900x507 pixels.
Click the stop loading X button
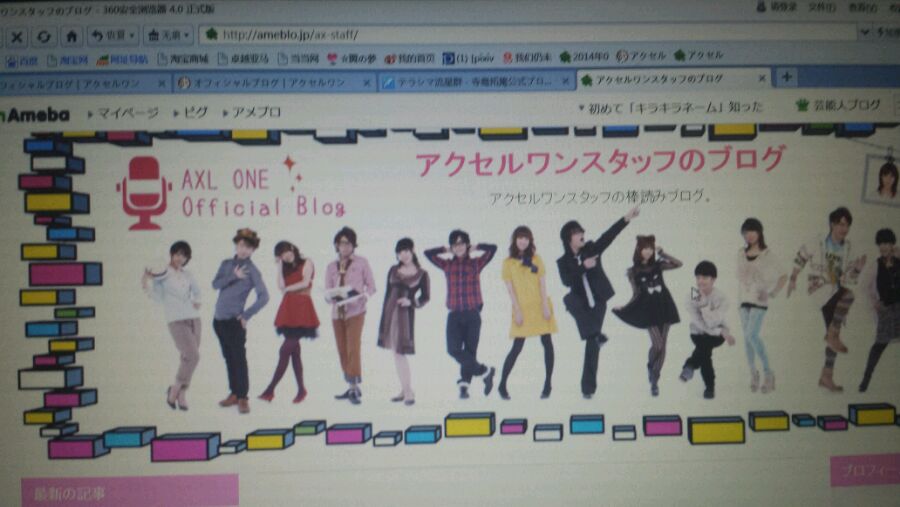point(17,37)
